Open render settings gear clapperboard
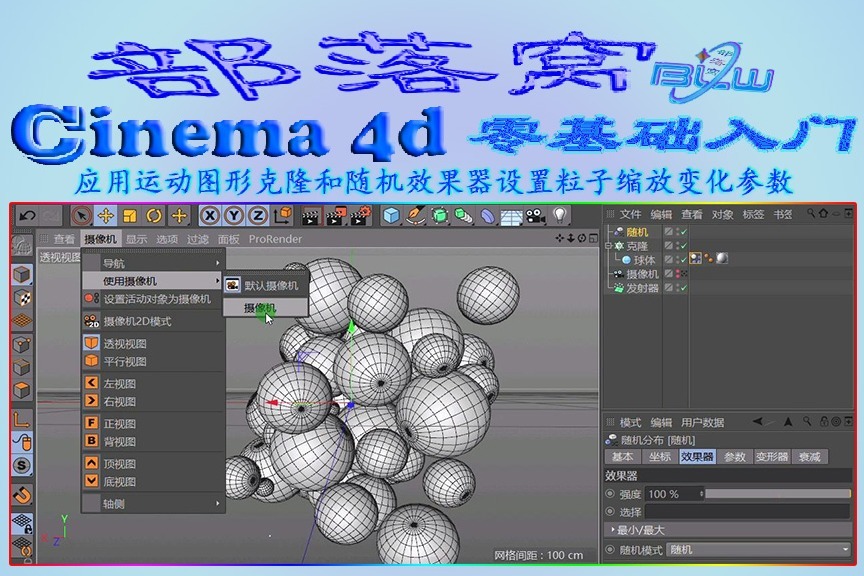Screen dimensions: 864x576 click(360, 216)
